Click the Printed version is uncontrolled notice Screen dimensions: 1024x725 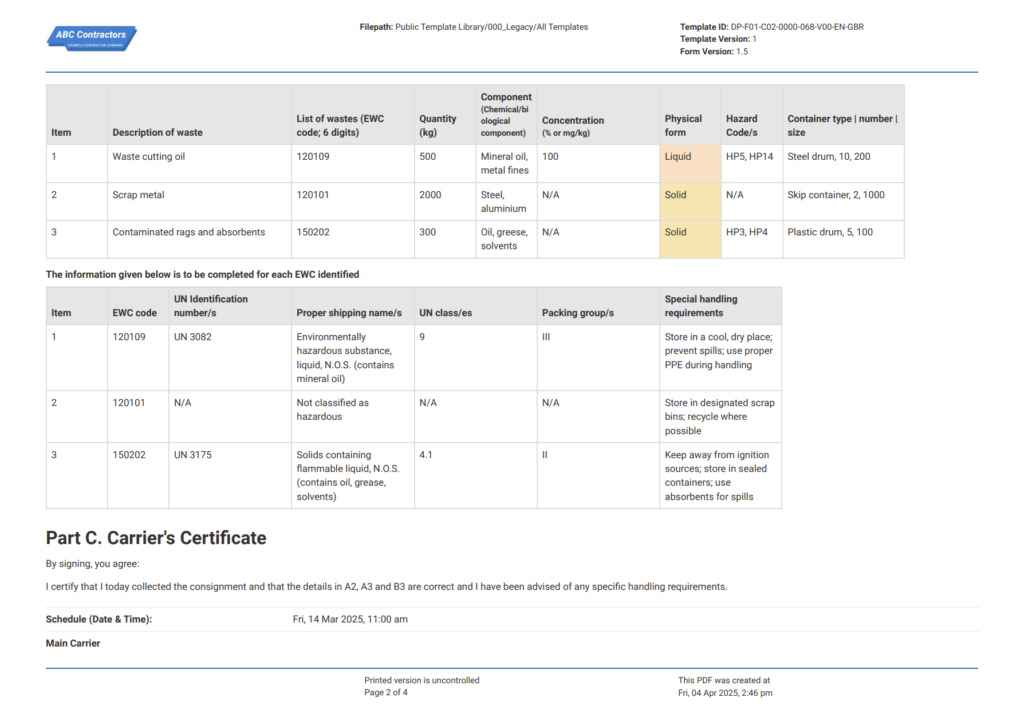tap(422, 679)
